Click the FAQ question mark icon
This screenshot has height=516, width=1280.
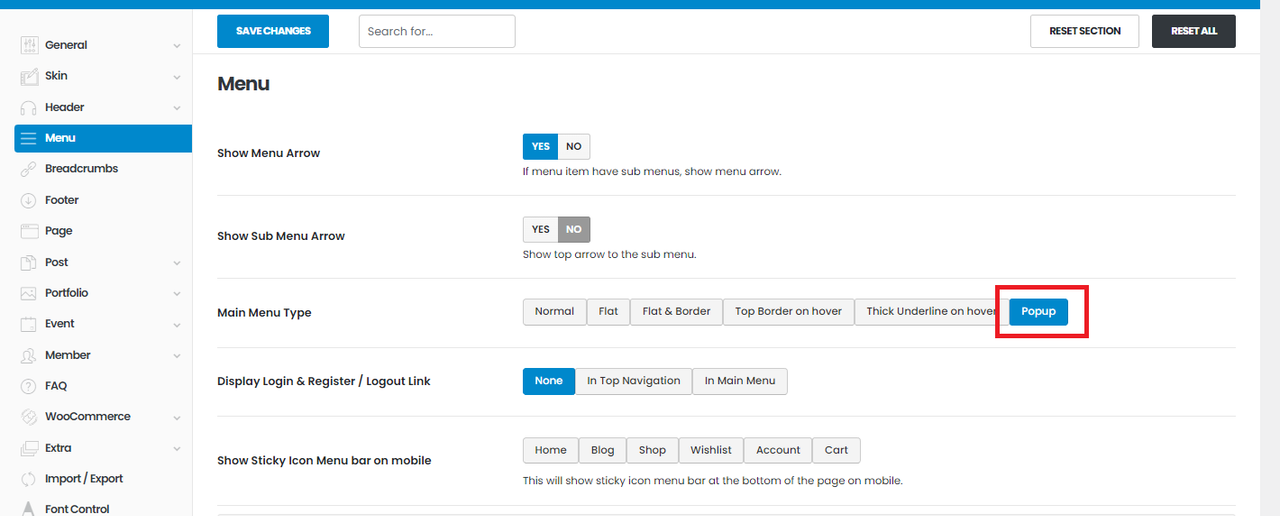pyautogui.click(x=28, y=386)
